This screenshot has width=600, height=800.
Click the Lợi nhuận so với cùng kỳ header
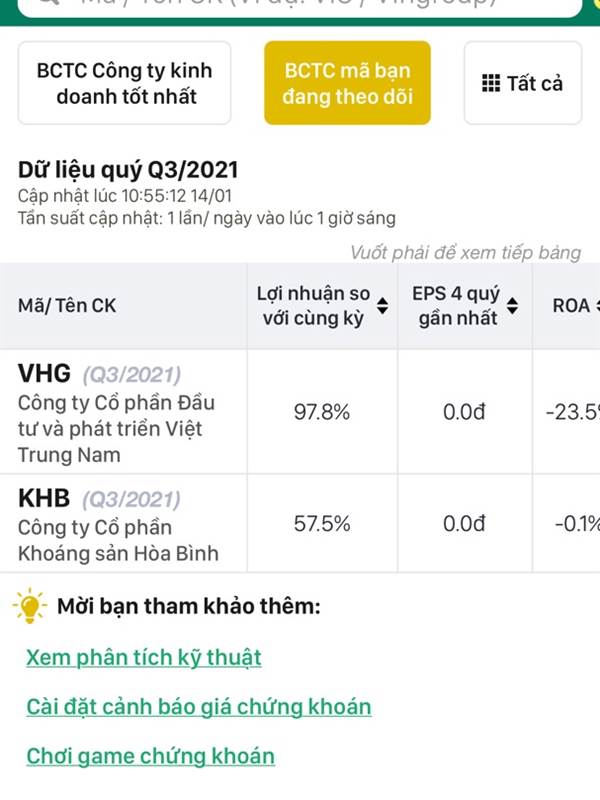(313, 306)
